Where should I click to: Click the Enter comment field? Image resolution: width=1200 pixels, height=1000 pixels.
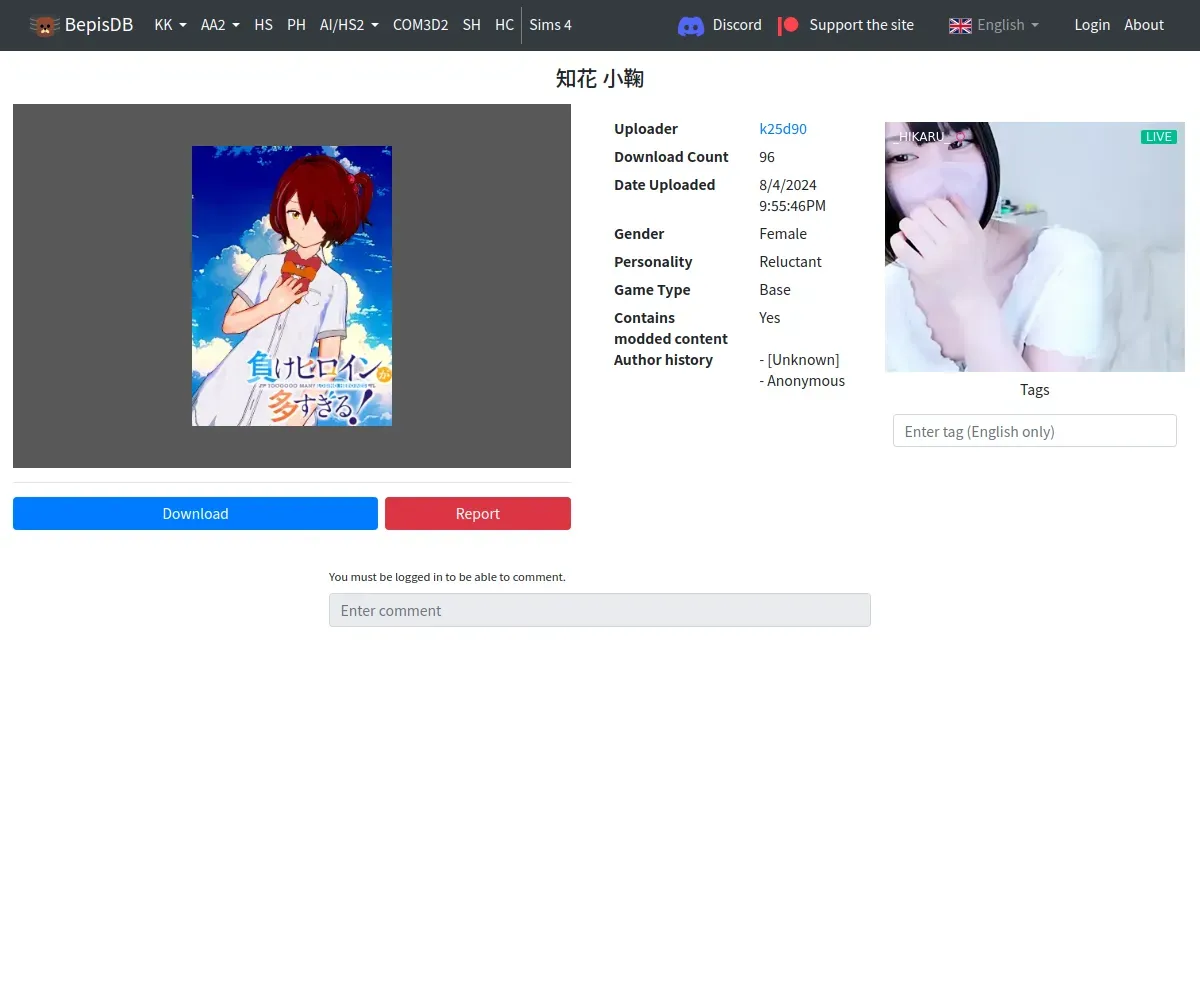point(600,610)
